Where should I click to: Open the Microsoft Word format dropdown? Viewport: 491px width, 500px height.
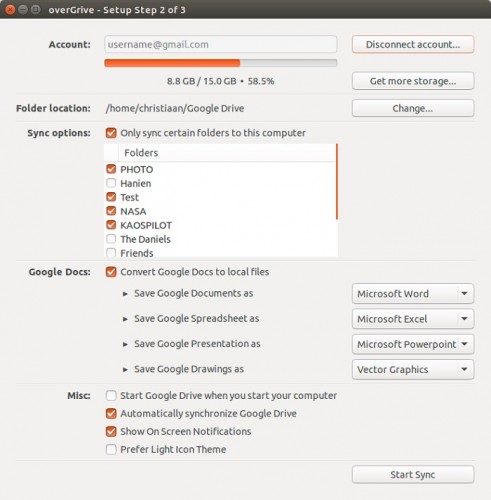click(413, 294)
